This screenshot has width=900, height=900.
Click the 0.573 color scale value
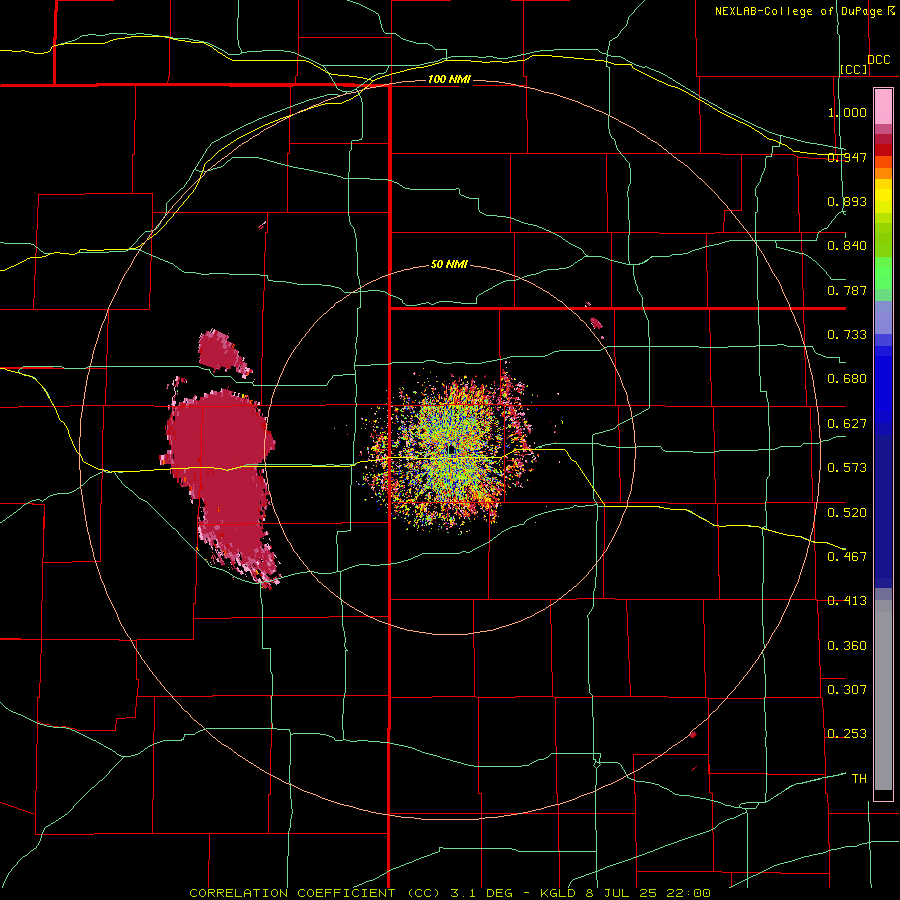(x=847, y=468)
